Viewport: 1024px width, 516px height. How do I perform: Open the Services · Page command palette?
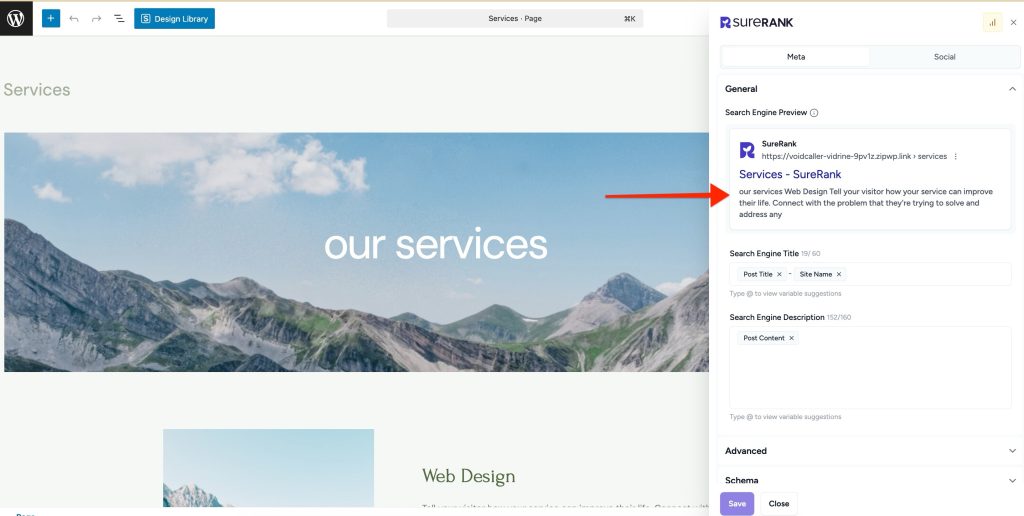[x=515, y=18]
